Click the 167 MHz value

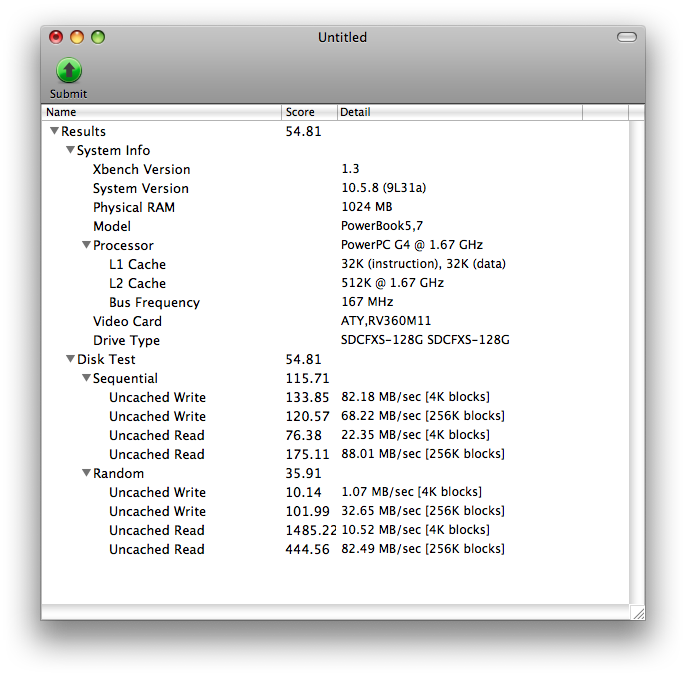[367, 301]
